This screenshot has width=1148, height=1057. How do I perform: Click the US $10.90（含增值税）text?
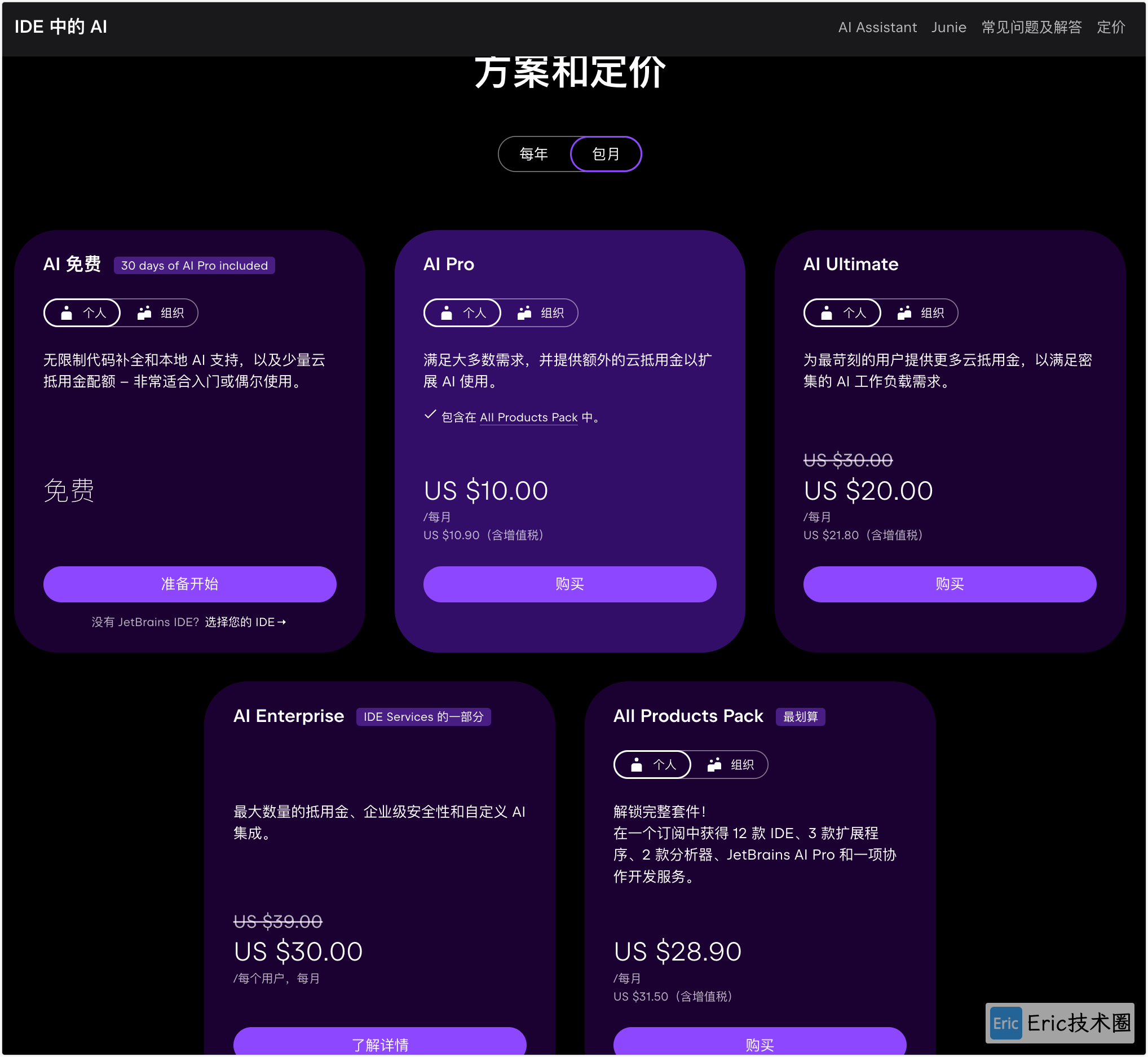coord(484,535)
